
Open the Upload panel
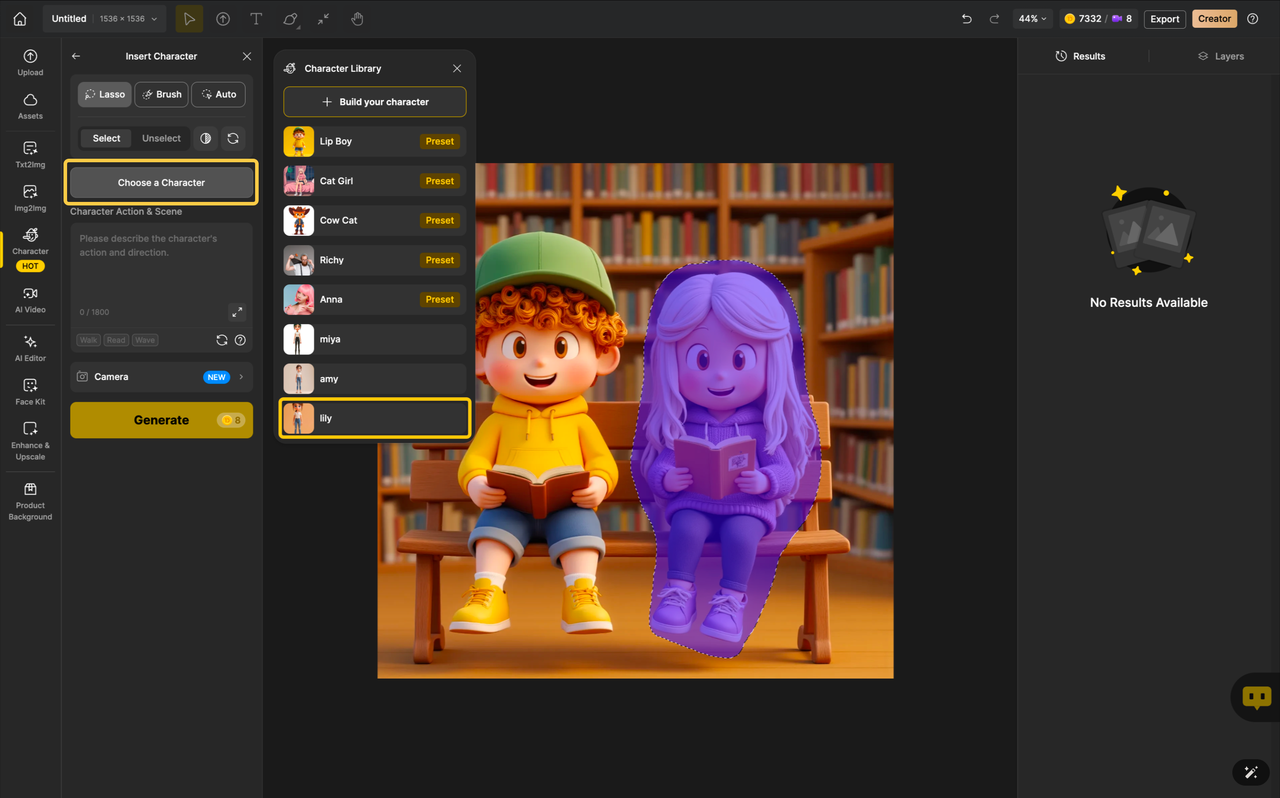click(30, 61)
